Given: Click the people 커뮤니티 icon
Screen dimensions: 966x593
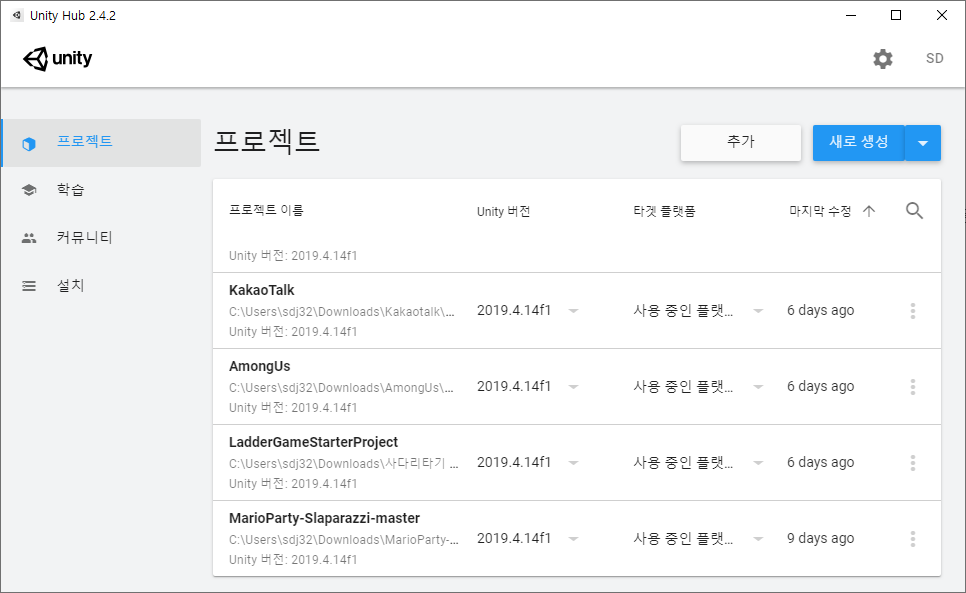Looking at the screenshot, I should [x=29, y=238].
